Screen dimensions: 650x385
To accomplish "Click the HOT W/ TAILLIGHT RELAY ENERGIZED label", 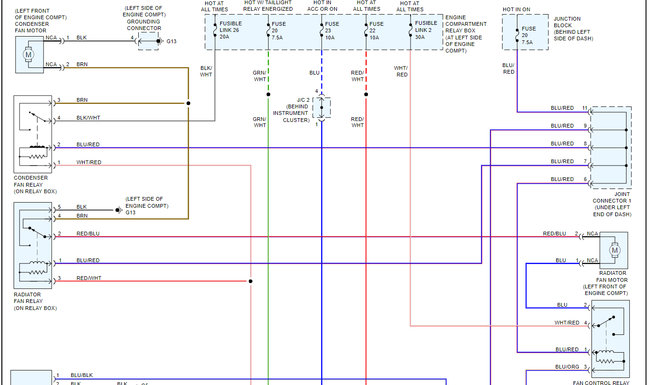I will (268, 6).
